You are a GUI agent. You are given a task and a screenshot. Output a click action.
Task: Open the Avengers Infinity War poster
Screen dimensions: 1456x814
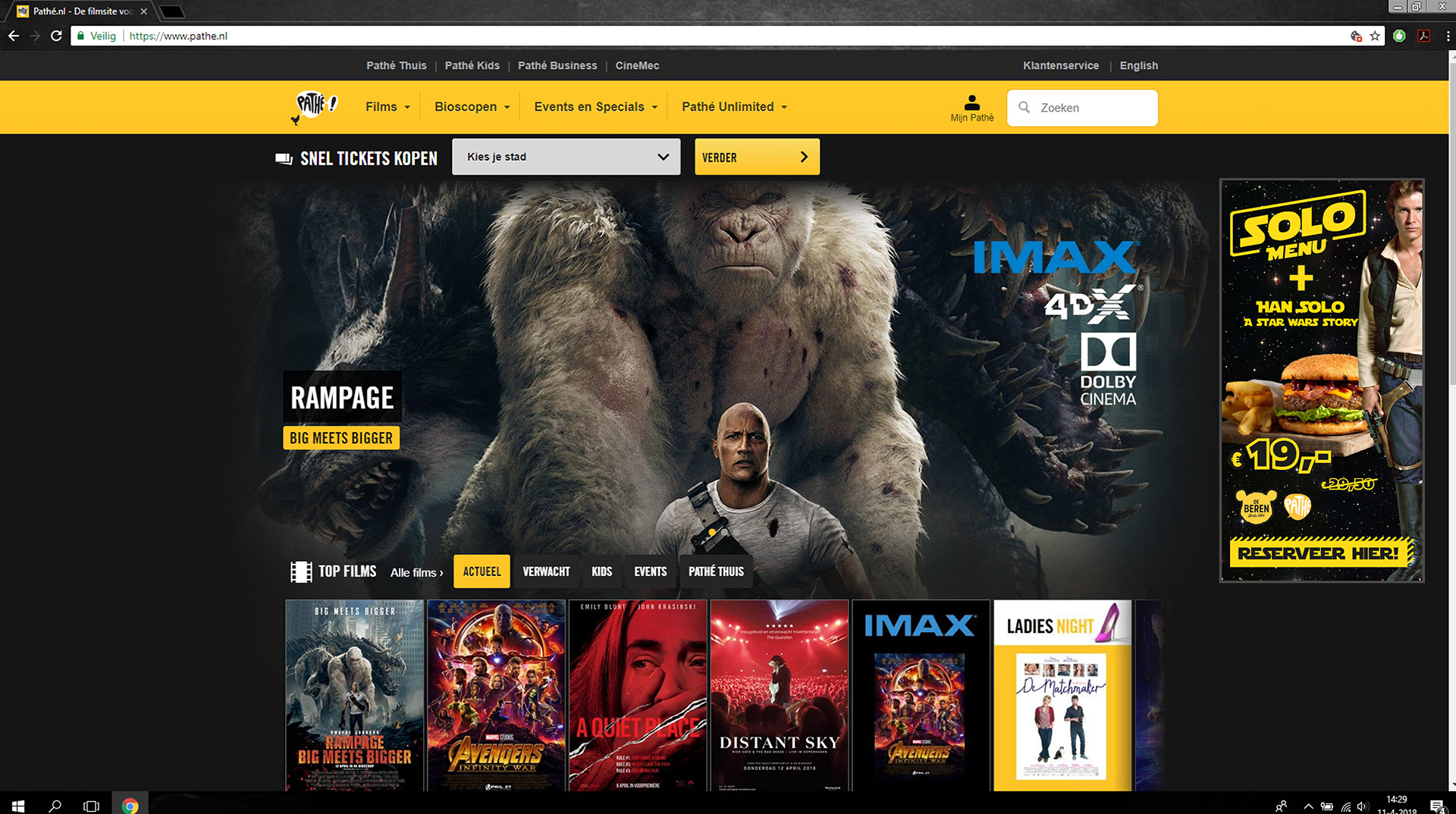[496, 696]
